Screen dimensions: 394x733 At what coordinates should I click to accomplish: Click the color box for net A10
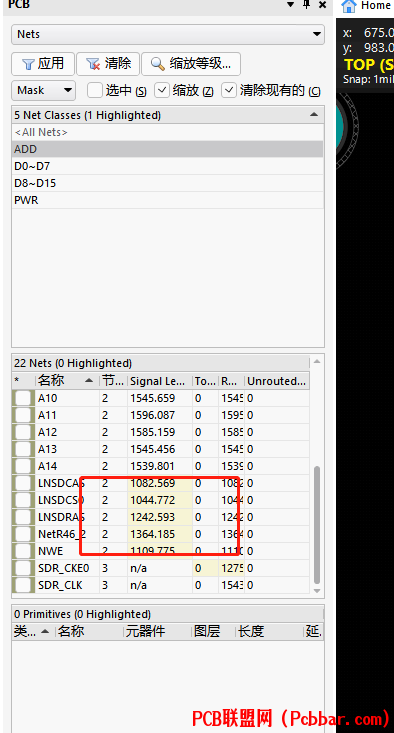23,398
